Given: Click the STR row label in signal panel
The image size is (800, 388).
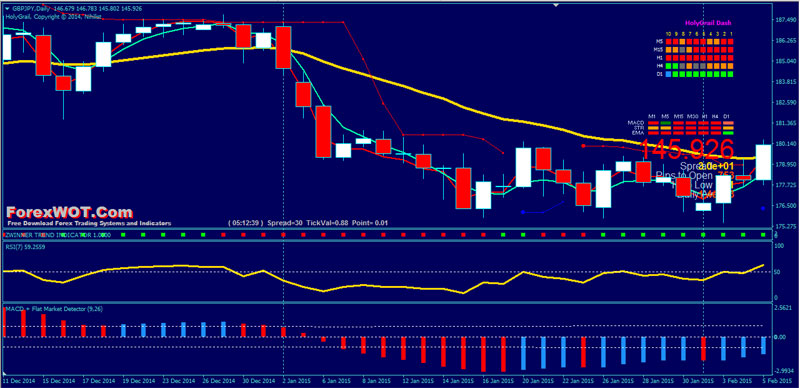Looking at the screenshot, I should (x=639, y=128).
